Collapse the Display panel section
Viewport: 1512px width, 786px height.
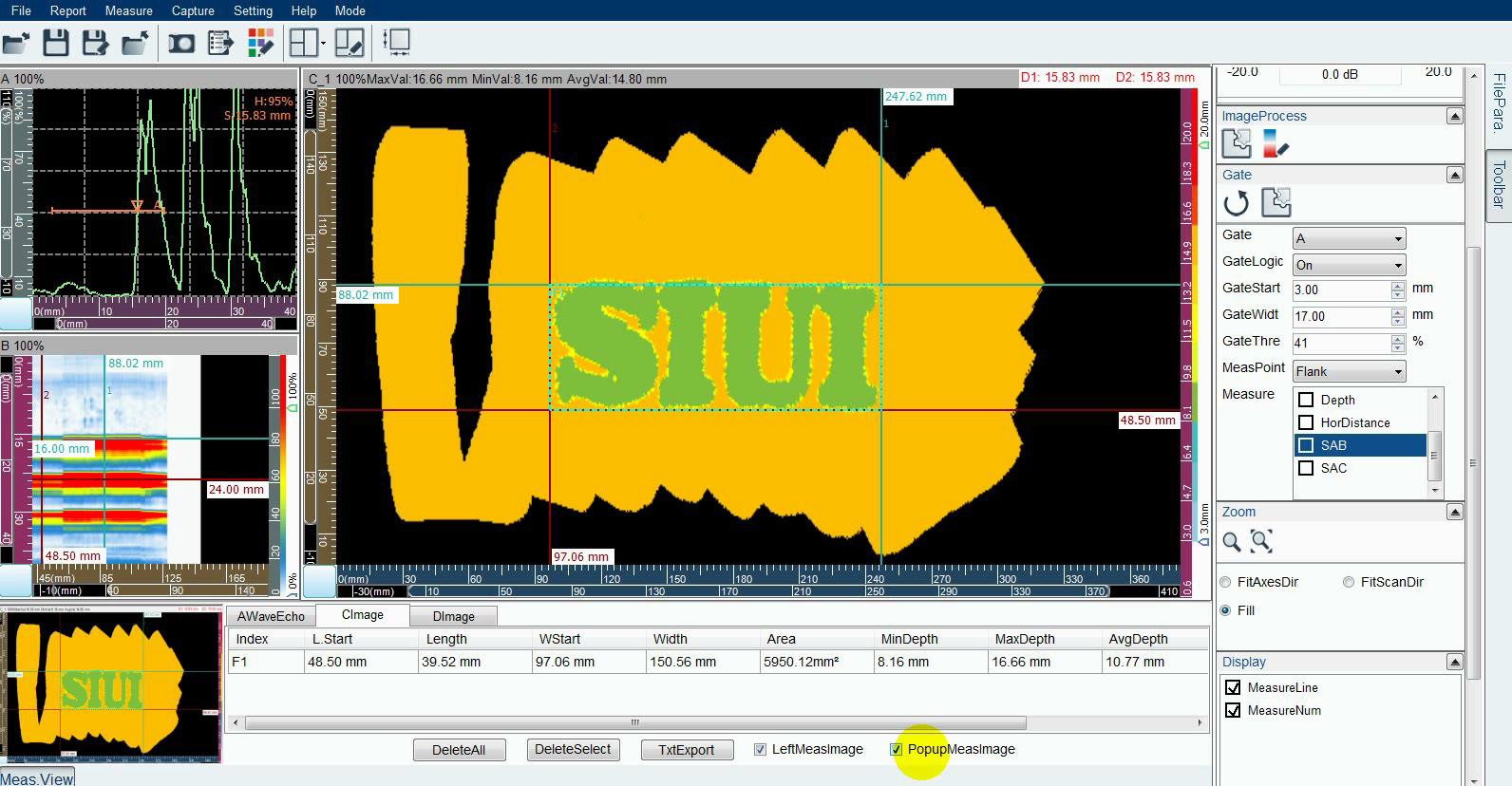click(1454, 662)
